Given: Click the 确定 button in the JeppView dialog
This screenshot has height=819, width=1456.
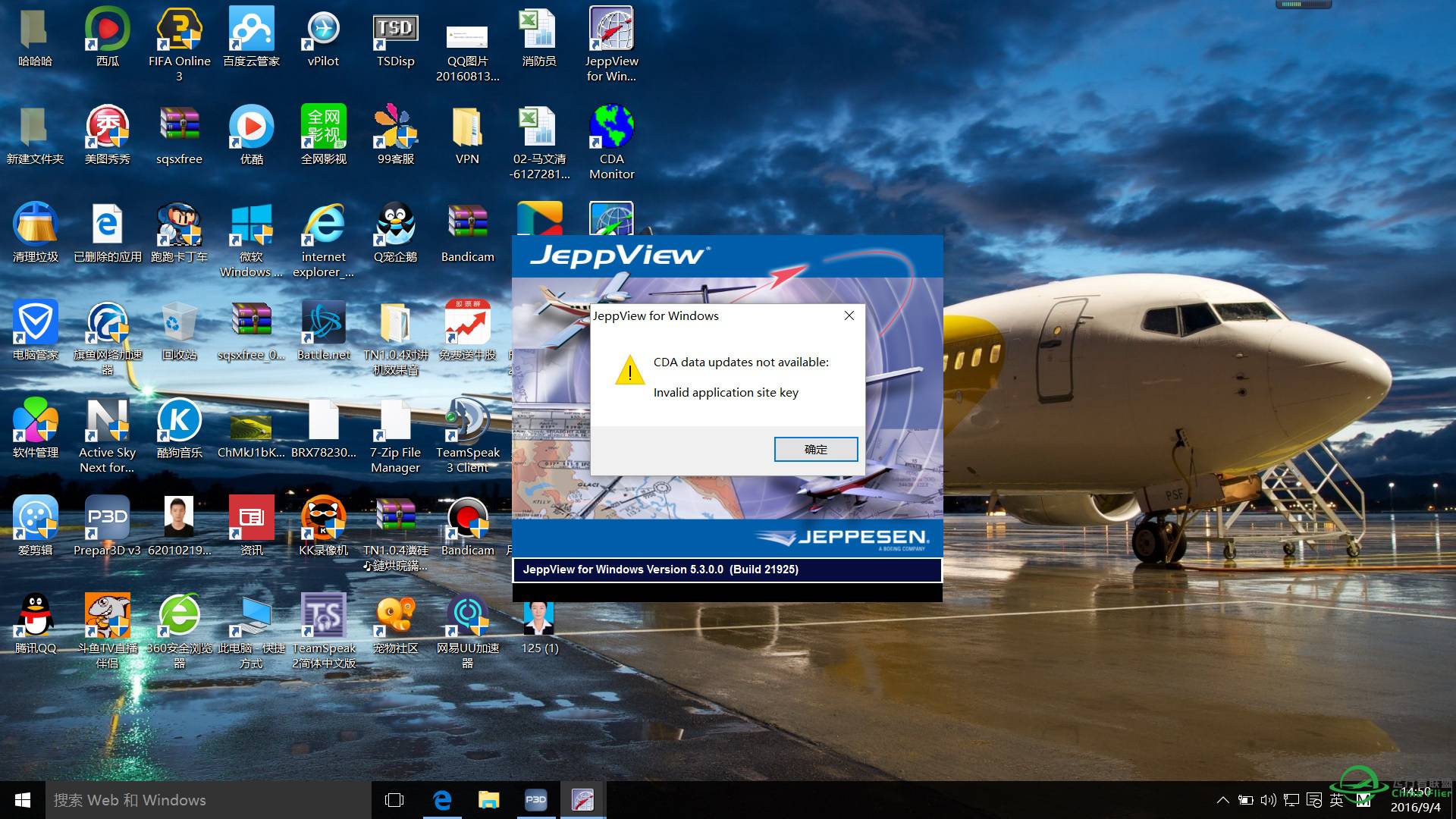Looking at the screenshot, I should click(816, 449).
